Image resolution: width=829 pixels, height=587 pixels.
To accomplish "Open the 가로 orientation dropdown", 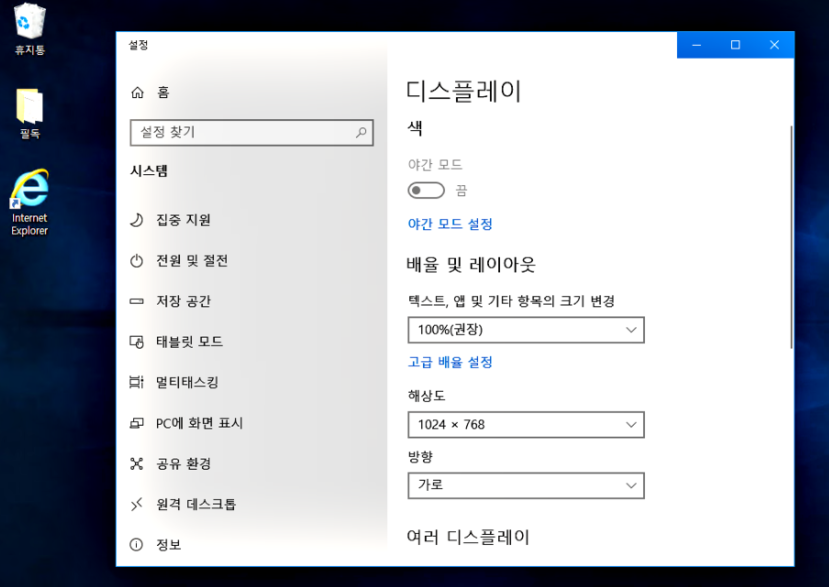I will [526, 485].
